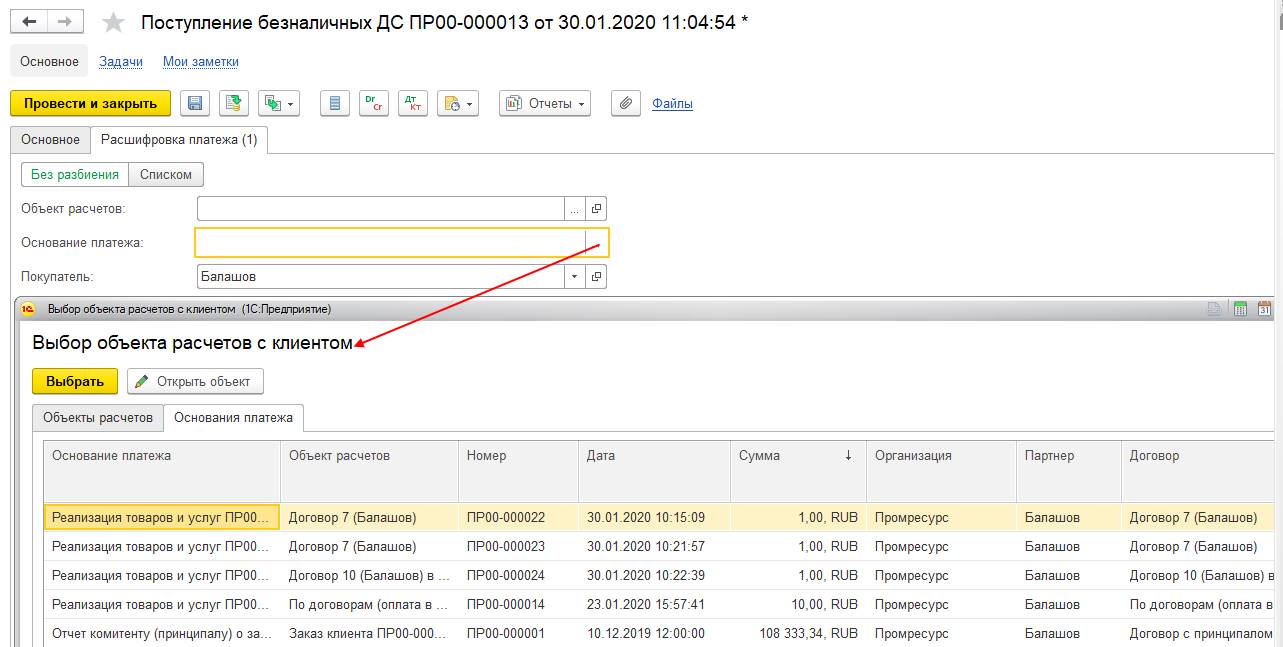Image resolution: width=1283 pixels, height=647 pixels.
Task: Click into the Основание платежа field
Action: click(x=390, y=242)
